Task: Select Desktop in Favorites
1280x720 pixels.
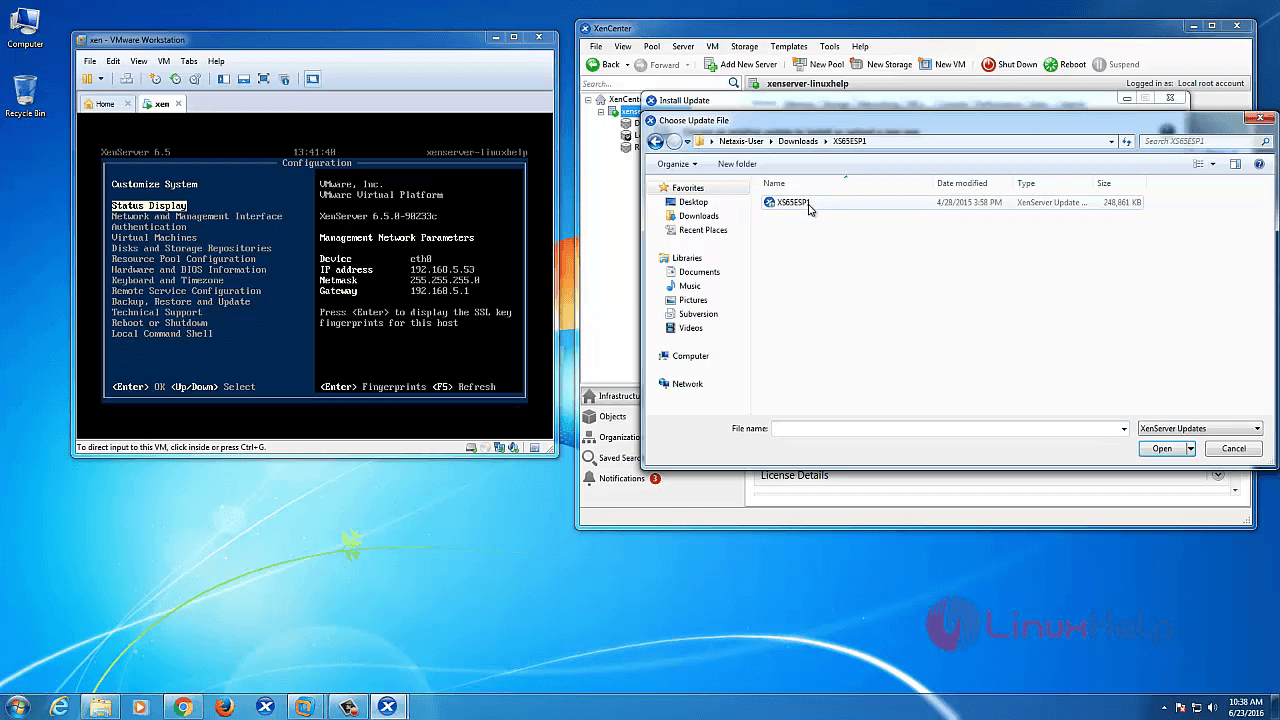Action: click(x=693, y=202)
